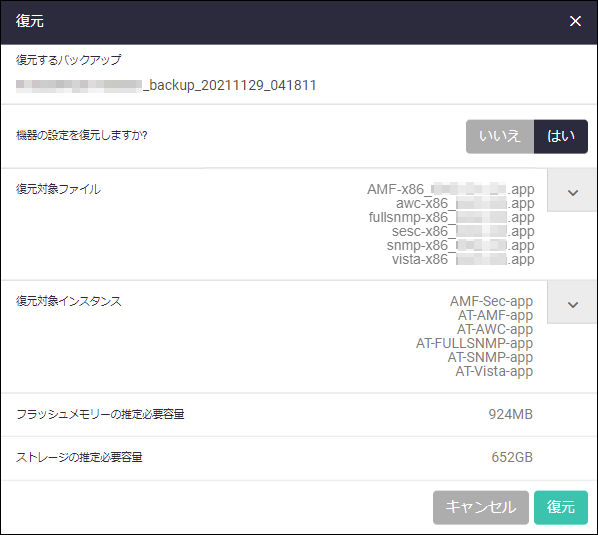This screenshot has height=535, width=598.
Task: Select the vista-x86 app file entry
Action: 463,260
